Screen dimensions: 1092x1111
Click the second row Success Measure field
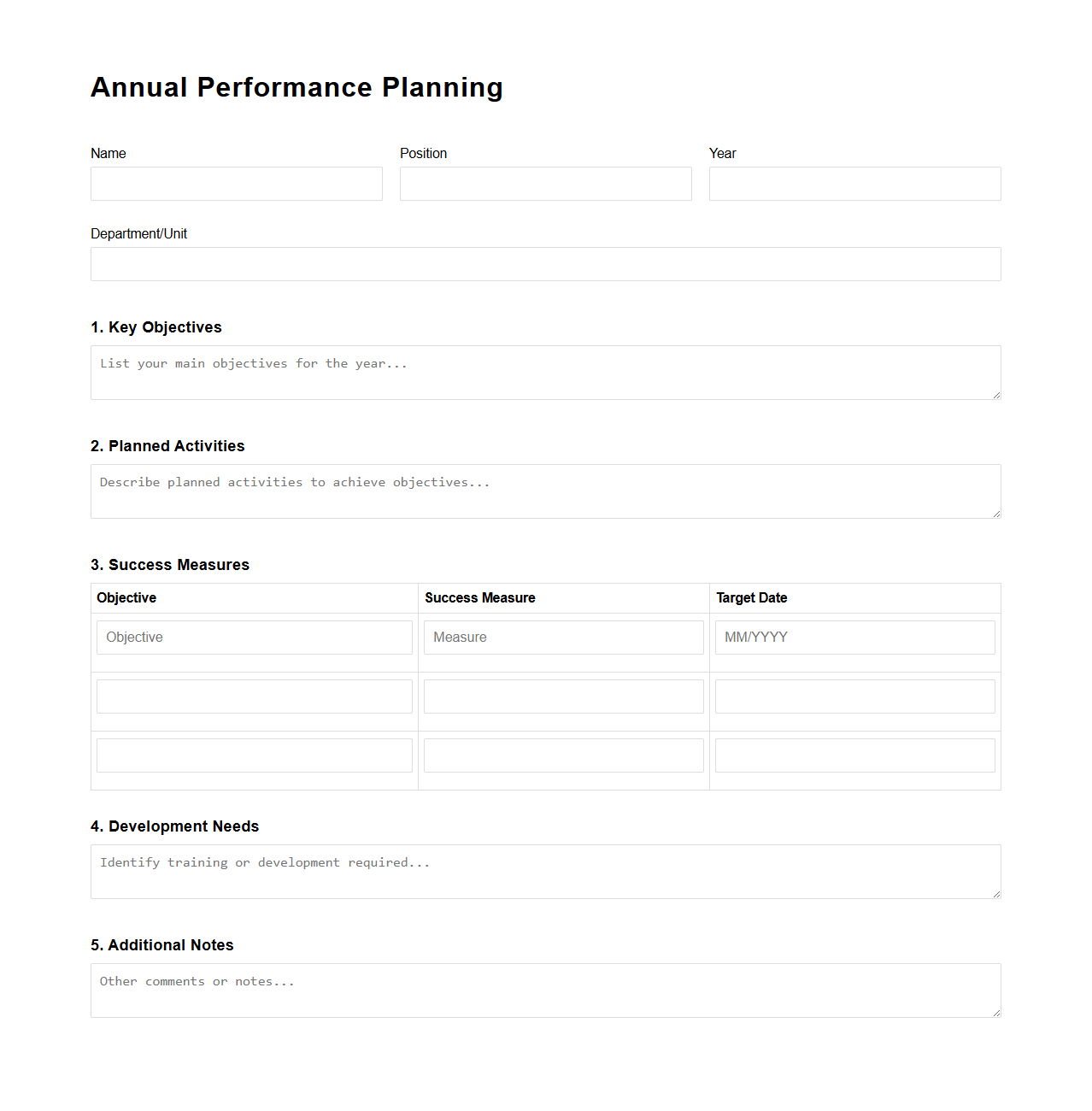tap(563, 696)
